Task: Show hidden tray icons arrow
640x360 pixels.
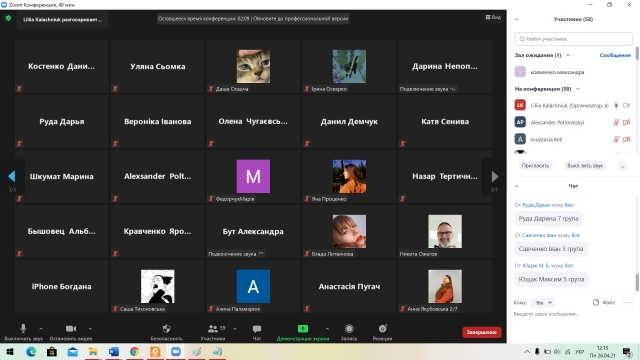Action: pyautogui.click(x=527, y=351)
